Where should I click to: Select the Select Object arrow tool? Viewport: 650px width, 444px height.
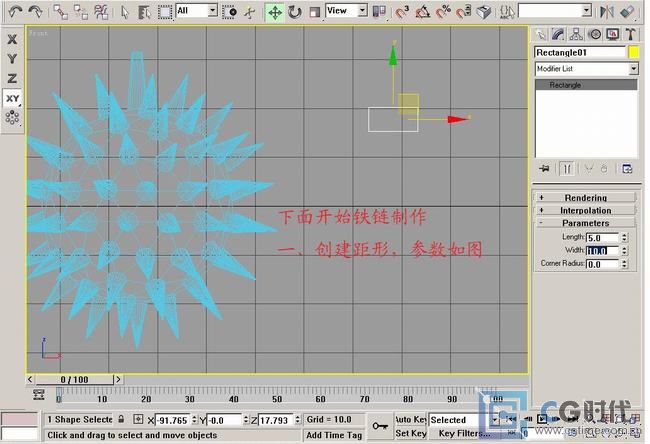(124, 12)
